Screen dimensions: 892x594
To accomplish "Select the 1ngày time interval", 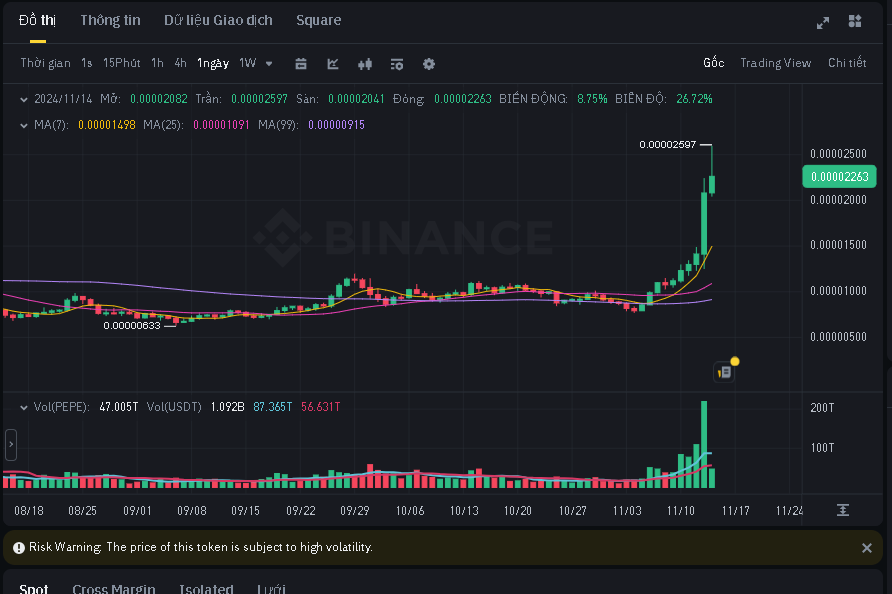I will coord(213,63).
